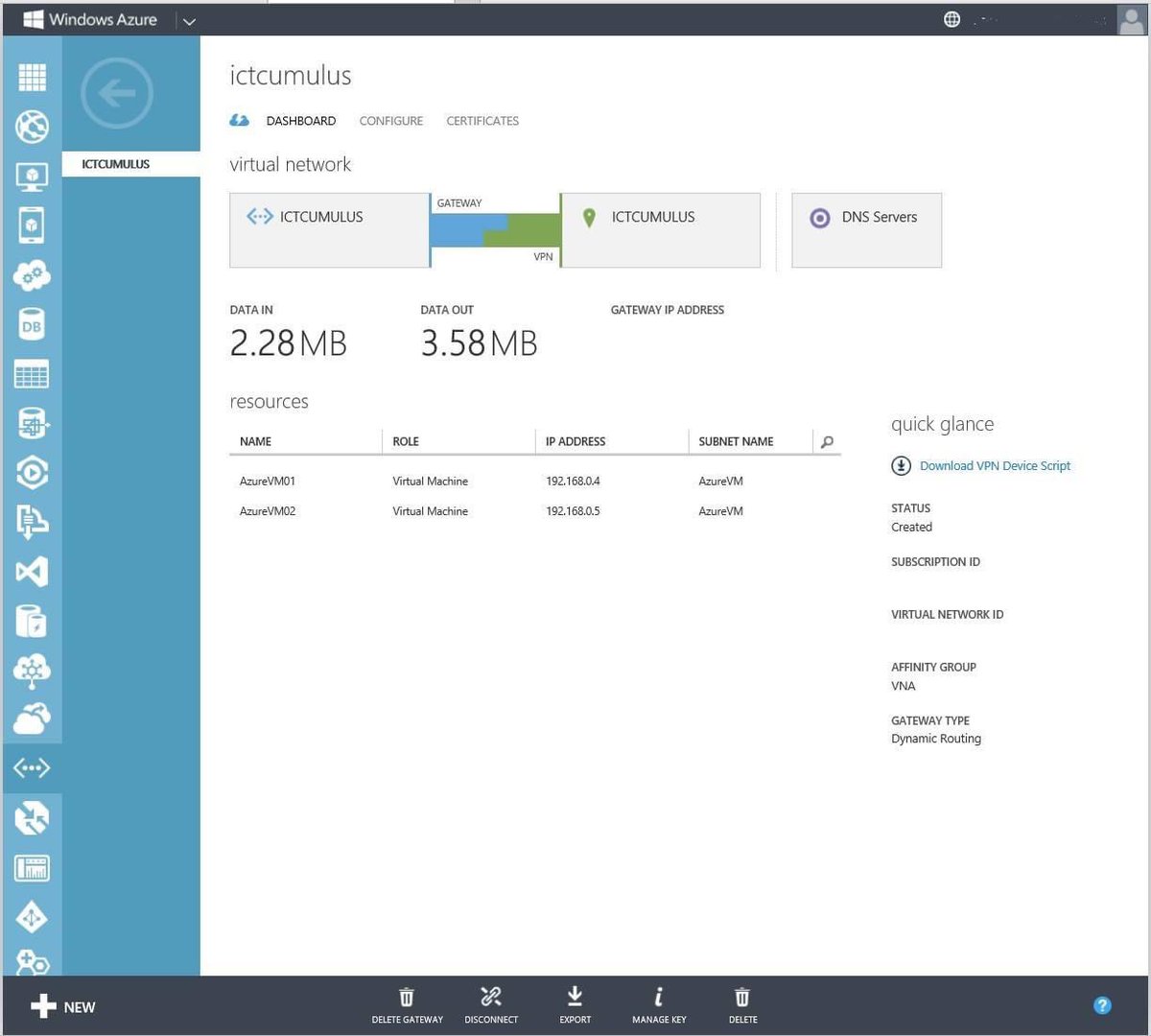The height and width of the screenshot is (1036, 1151).
Task: Click the Created status value
Action: (911, 528)
